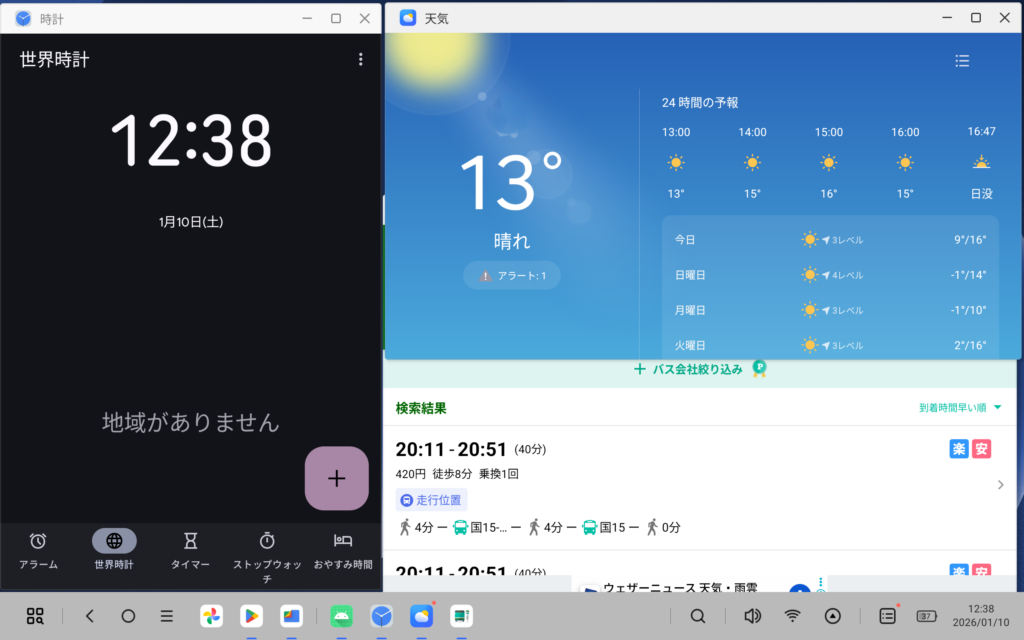Tap the pink plus button to add a city
This screenshot has height=640, width=1024.
(336, 478)
